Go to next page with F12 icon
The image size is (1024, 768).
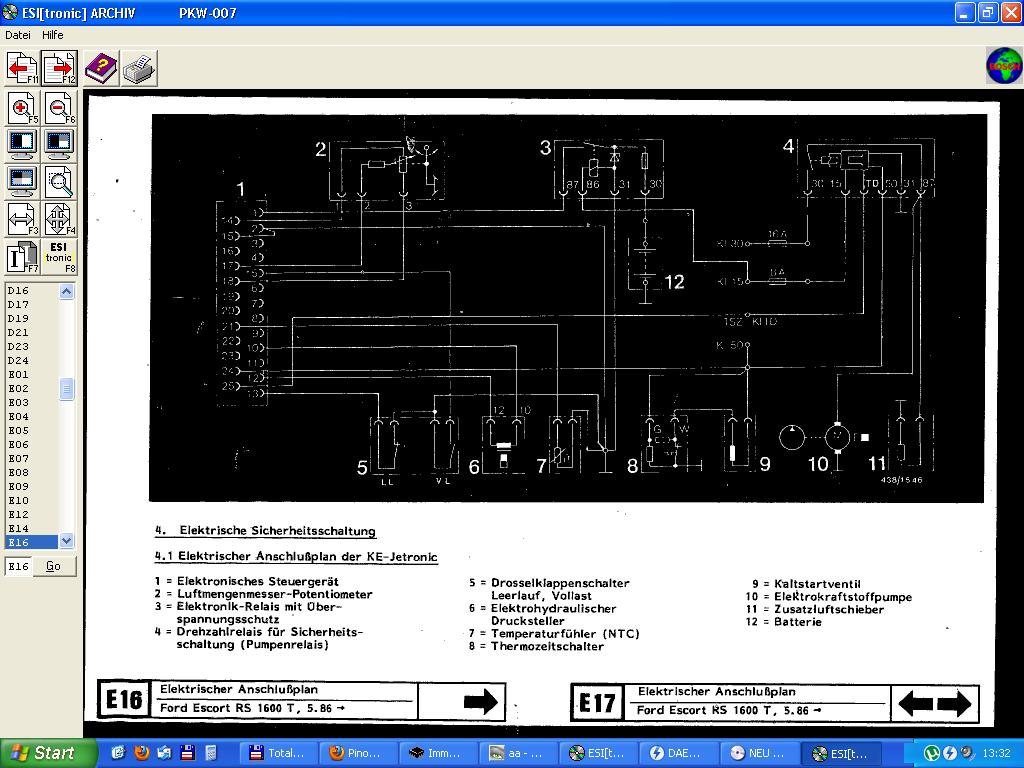click(59, 68)
